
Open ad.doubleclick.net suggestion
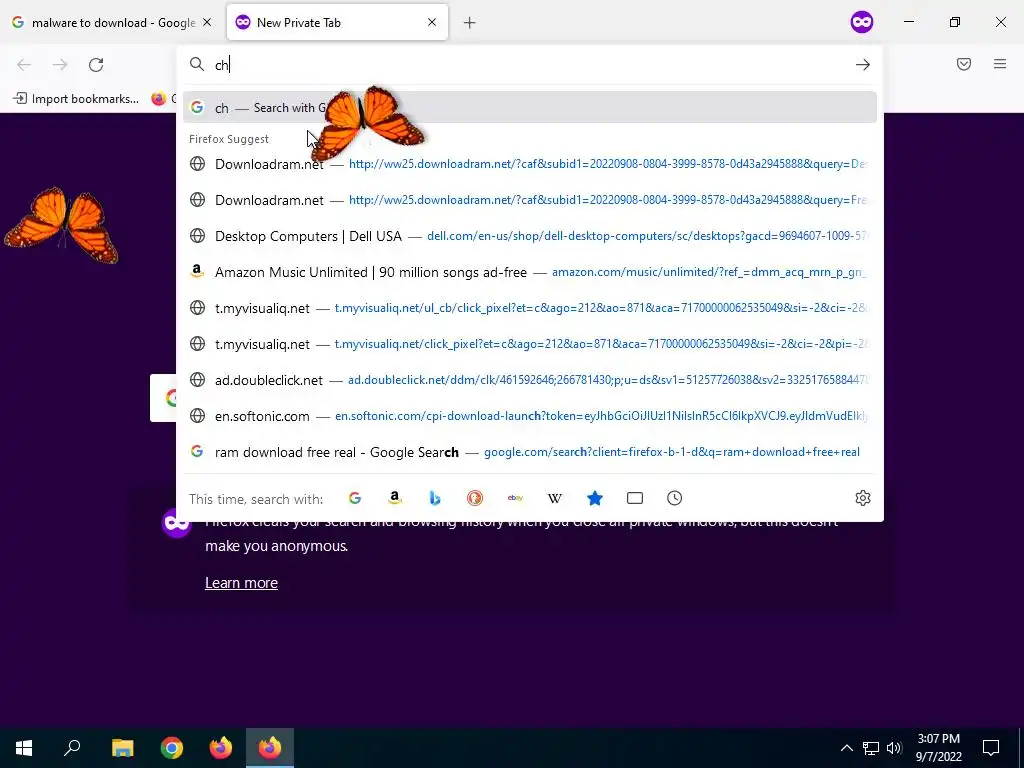pyautogui.click(x=530, y=380)
